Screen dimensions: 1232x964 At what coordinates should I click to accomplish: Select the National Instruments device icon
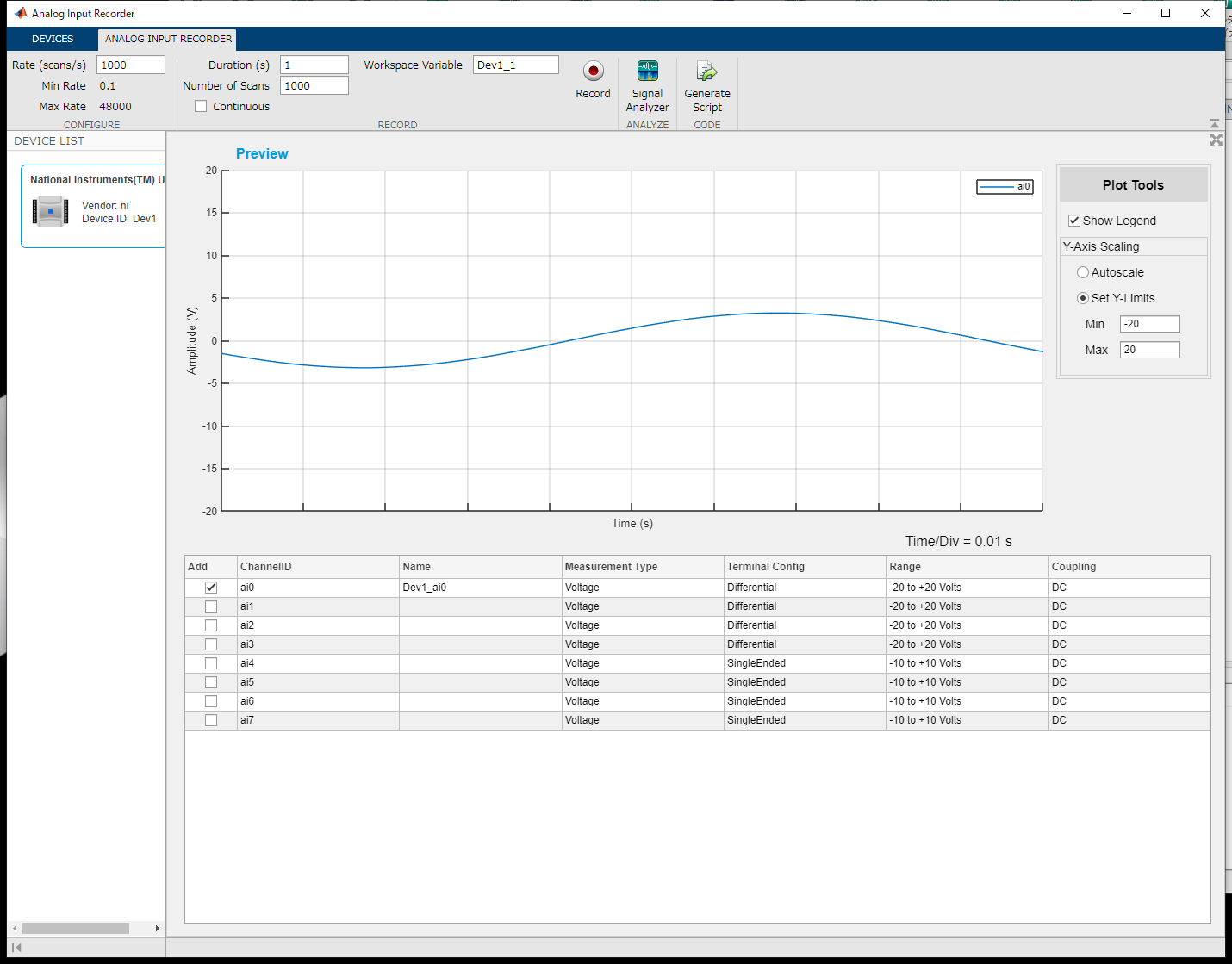click(50, 210)
